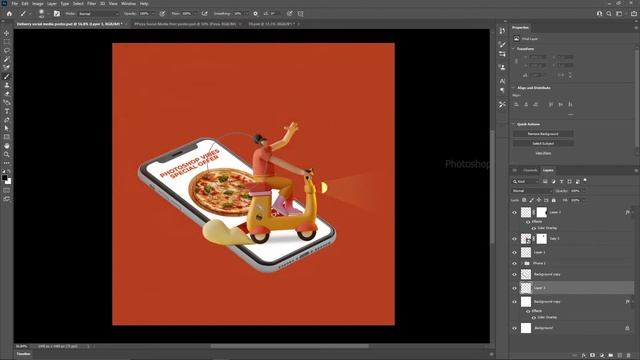Image resolution: width=640 pixels, height=360 pixels.
Task: Choose the Brush tool in the toolbox
Action: pos(7,76)
